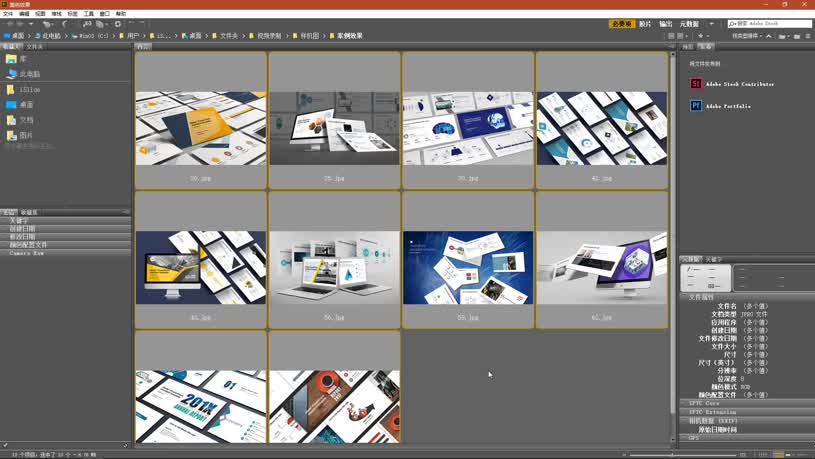
Task: Open in Camera Raw icon
Action: pos(118,24)
